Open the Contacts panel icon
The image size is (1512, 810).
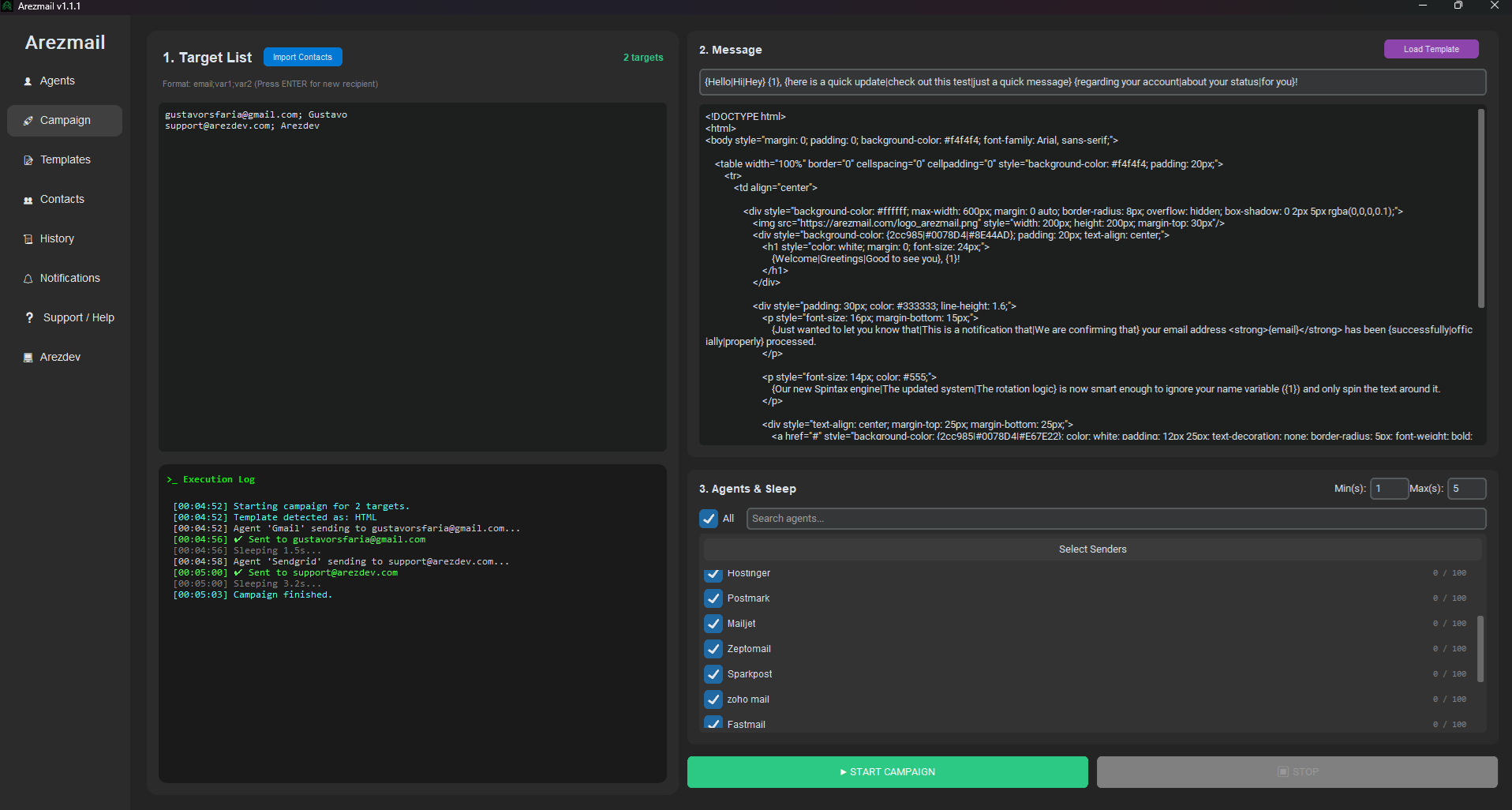[28, 199]
